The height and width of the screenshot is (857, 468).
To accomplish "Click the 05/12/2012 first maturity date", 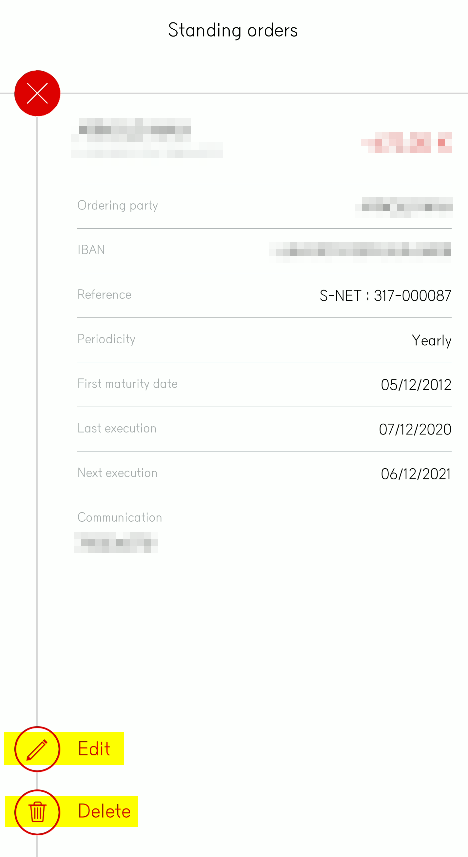I will click(416, 385).
